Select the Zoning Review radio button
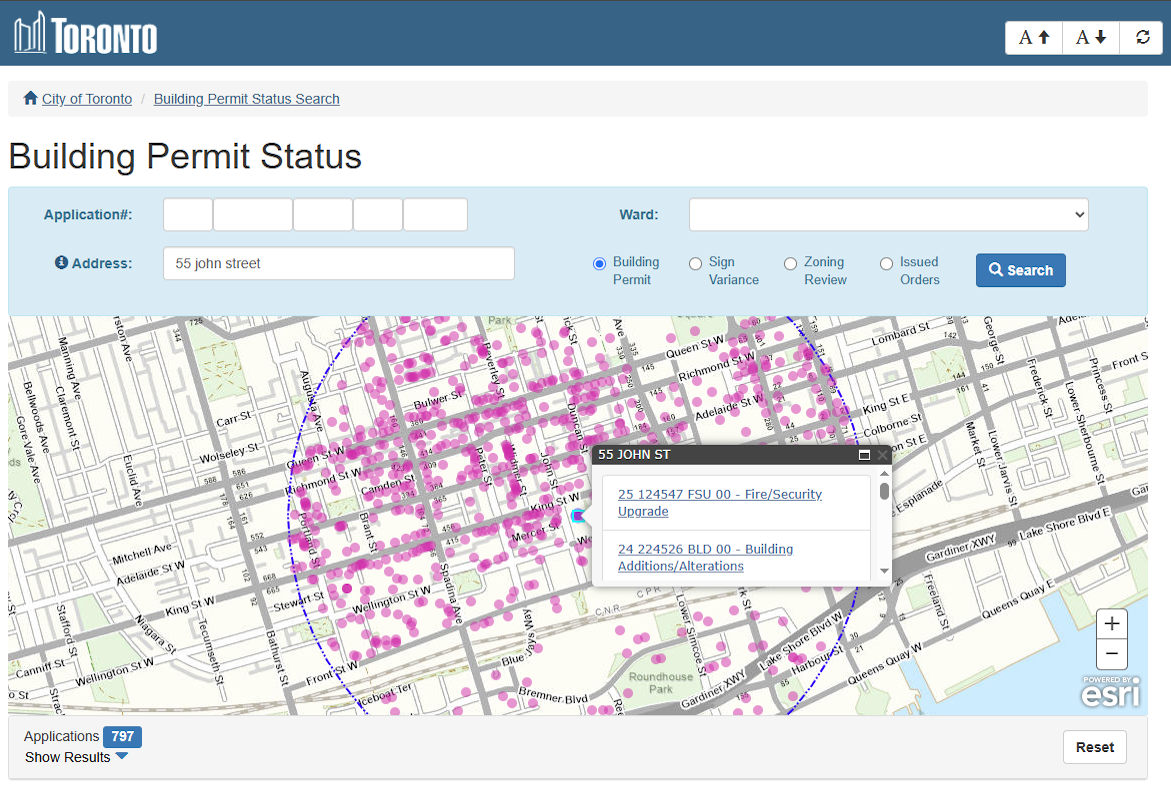Image resolution: width=1171 pixels, height=785 pixels. click(791, 264)
